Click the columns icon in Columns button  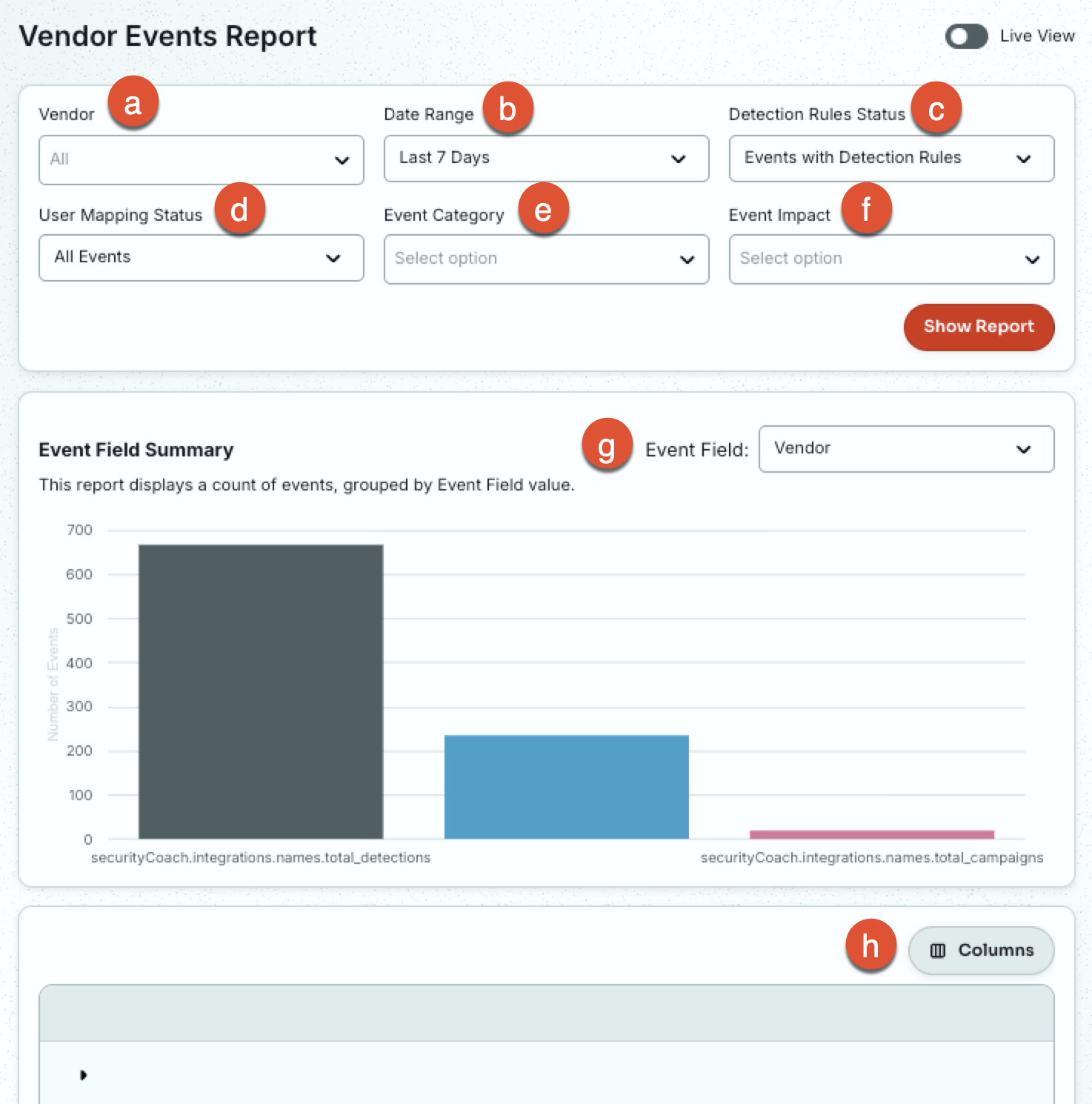[938, 951]
